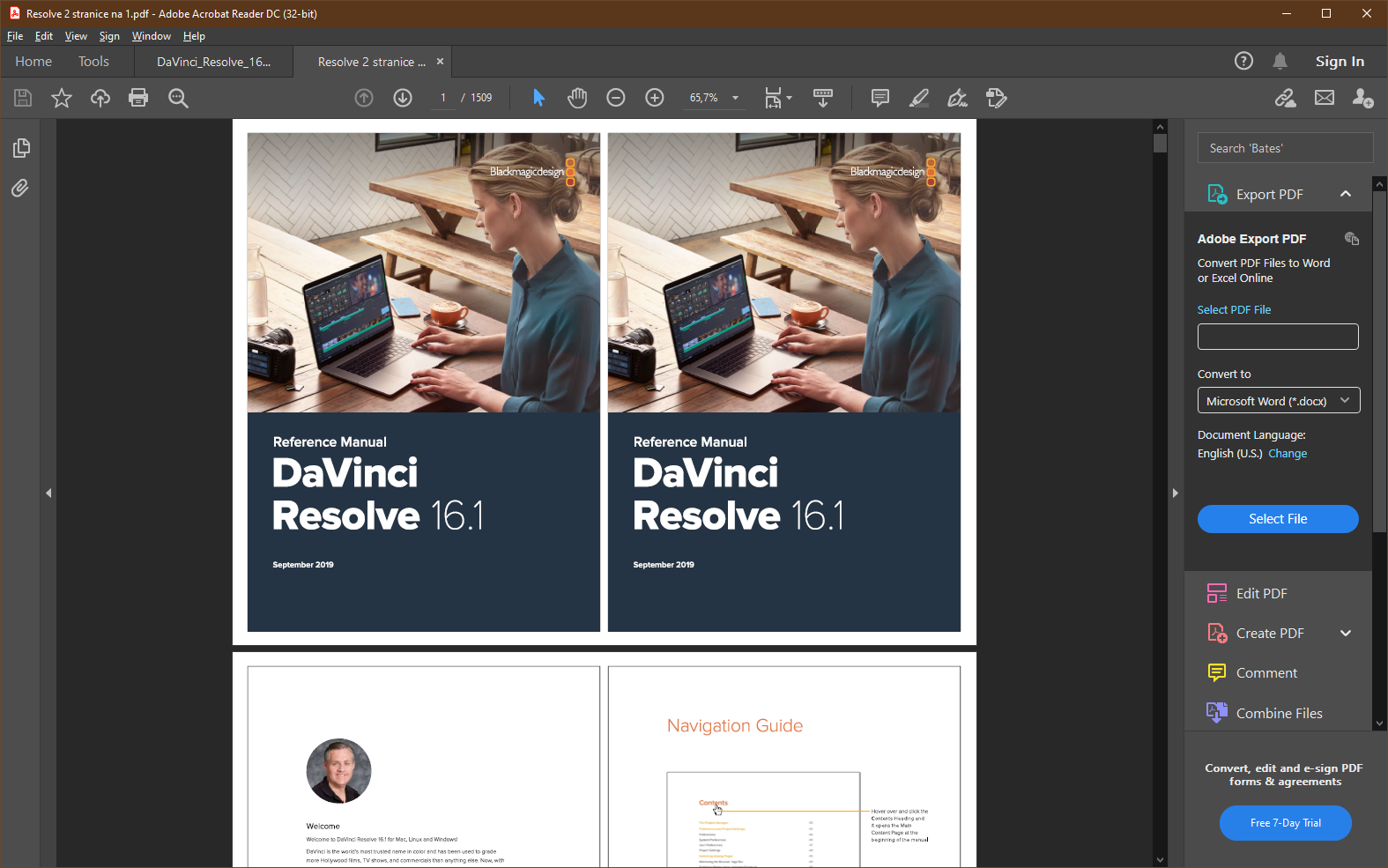Click the Navigation Guide page thumbnail

pos(784,767)
